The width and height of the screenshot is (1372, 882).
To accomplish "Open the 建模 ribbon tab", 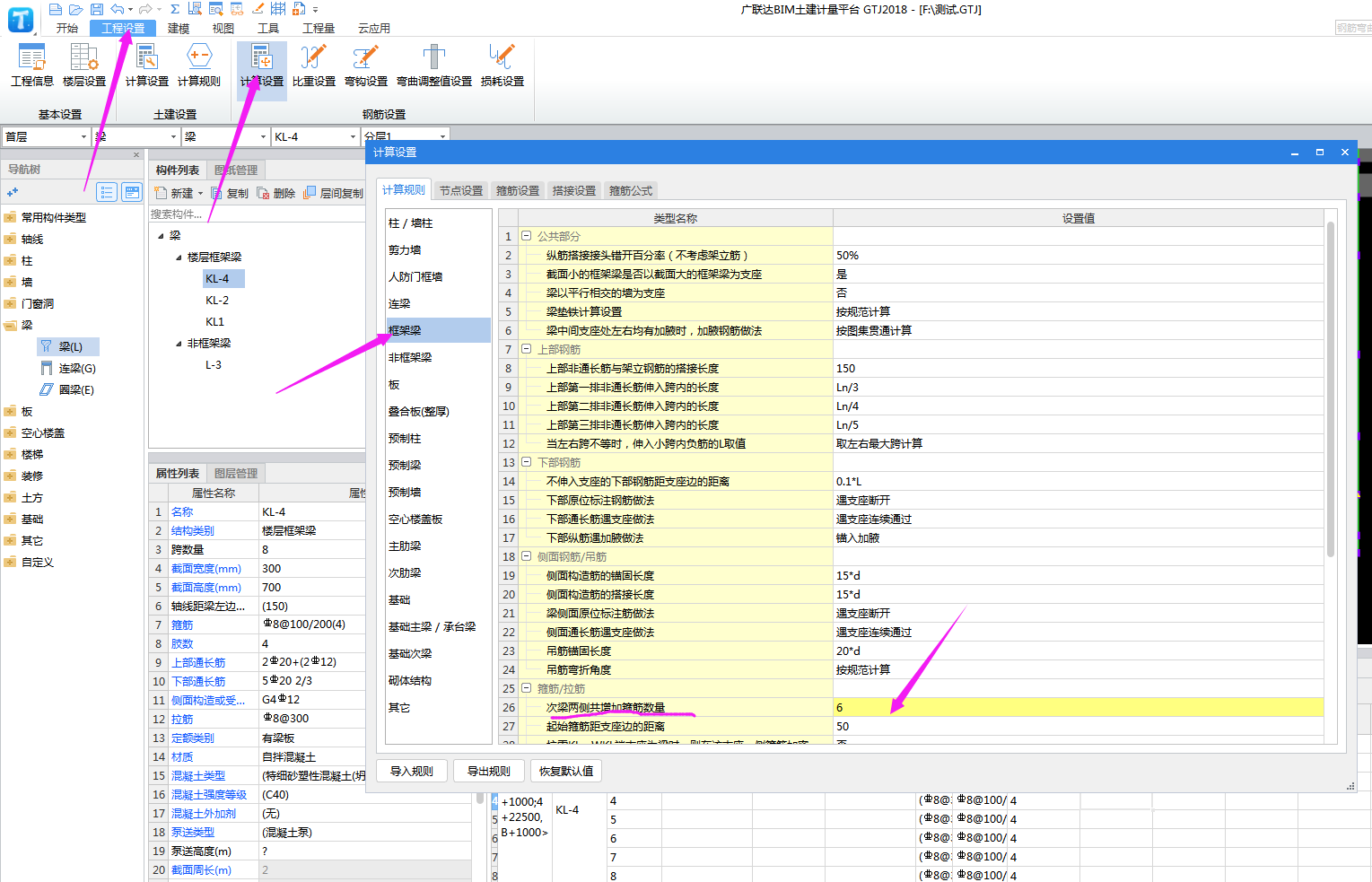I will [179, 29].
